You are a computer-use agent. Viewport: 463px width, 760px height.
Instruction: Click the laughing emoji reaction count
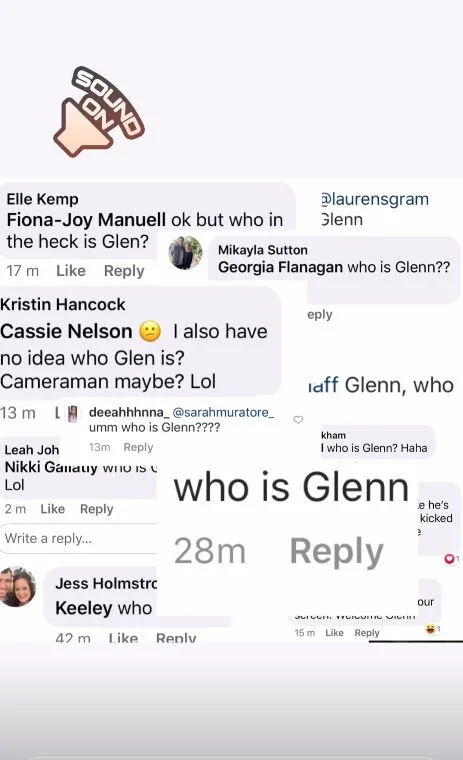[x=432, y=629]
